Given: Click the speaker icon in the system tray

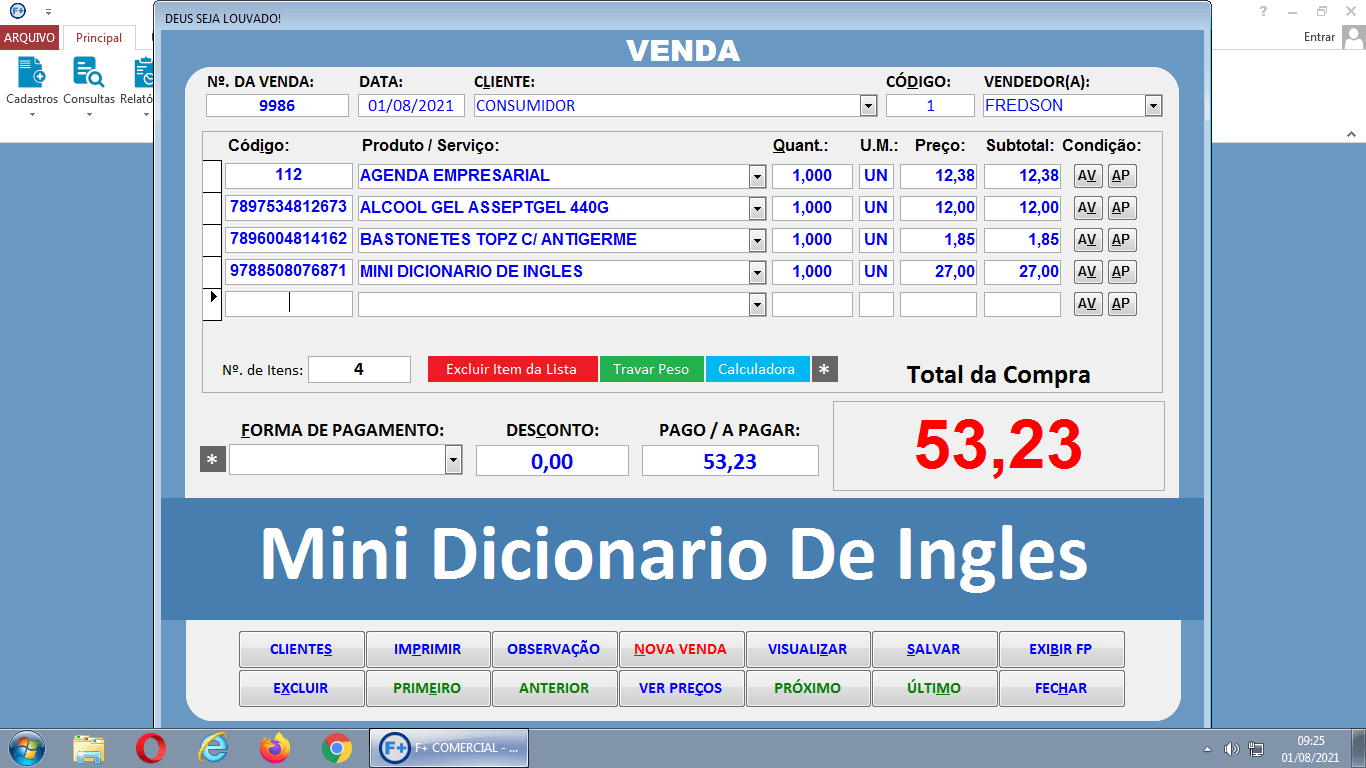Looking at the screenshot, I should coord(1231,747).
